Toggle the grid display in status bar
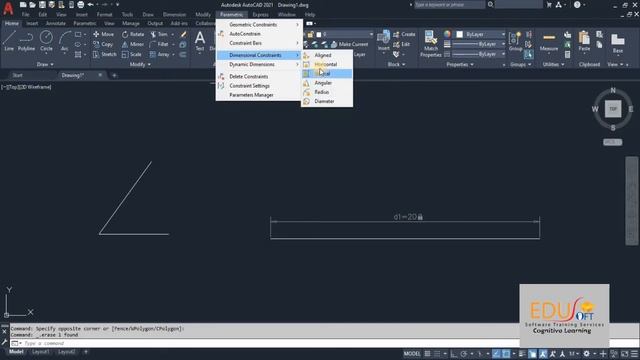The width and height of the screenshot is (640, 360). [x=427, y=354]
